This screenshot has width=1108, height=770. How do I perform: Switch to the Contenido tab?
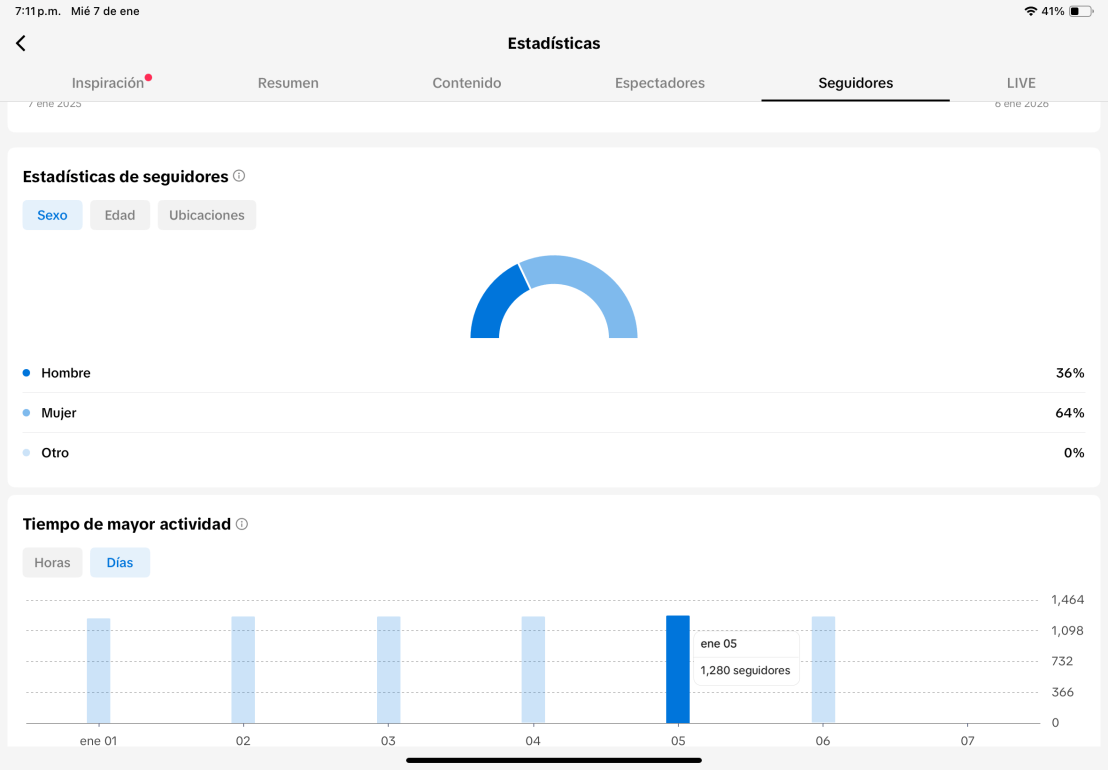pyautogui.click(x=466, y=83)
